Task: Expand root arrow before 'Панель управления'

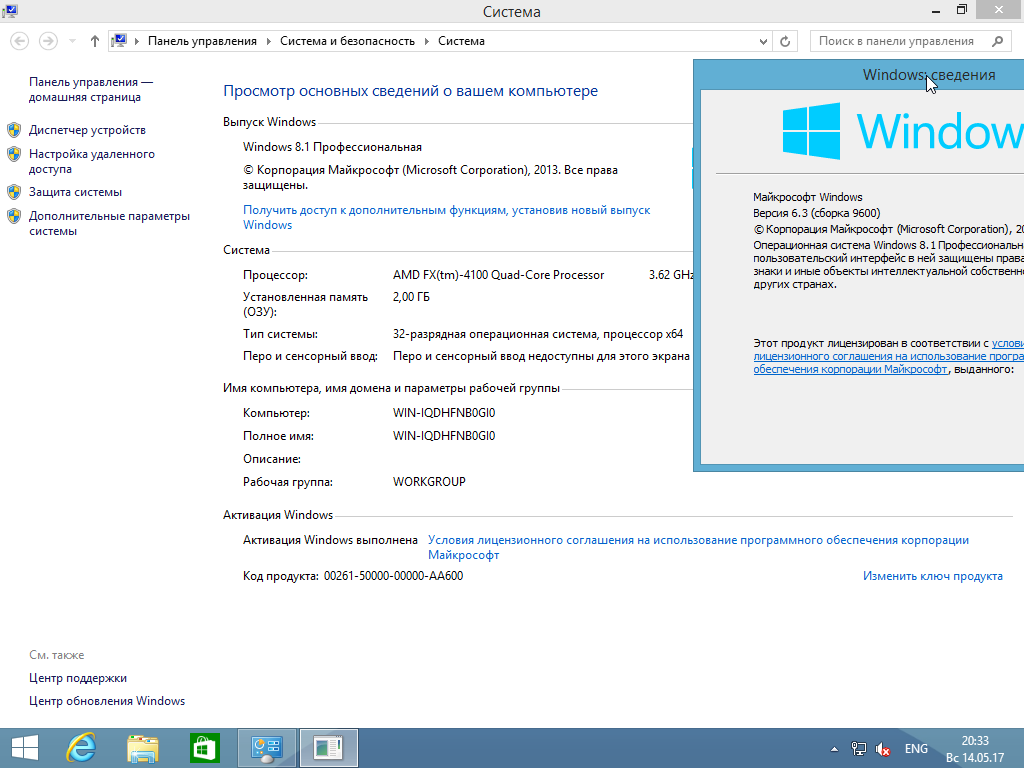Action: [x=137, y=41]
